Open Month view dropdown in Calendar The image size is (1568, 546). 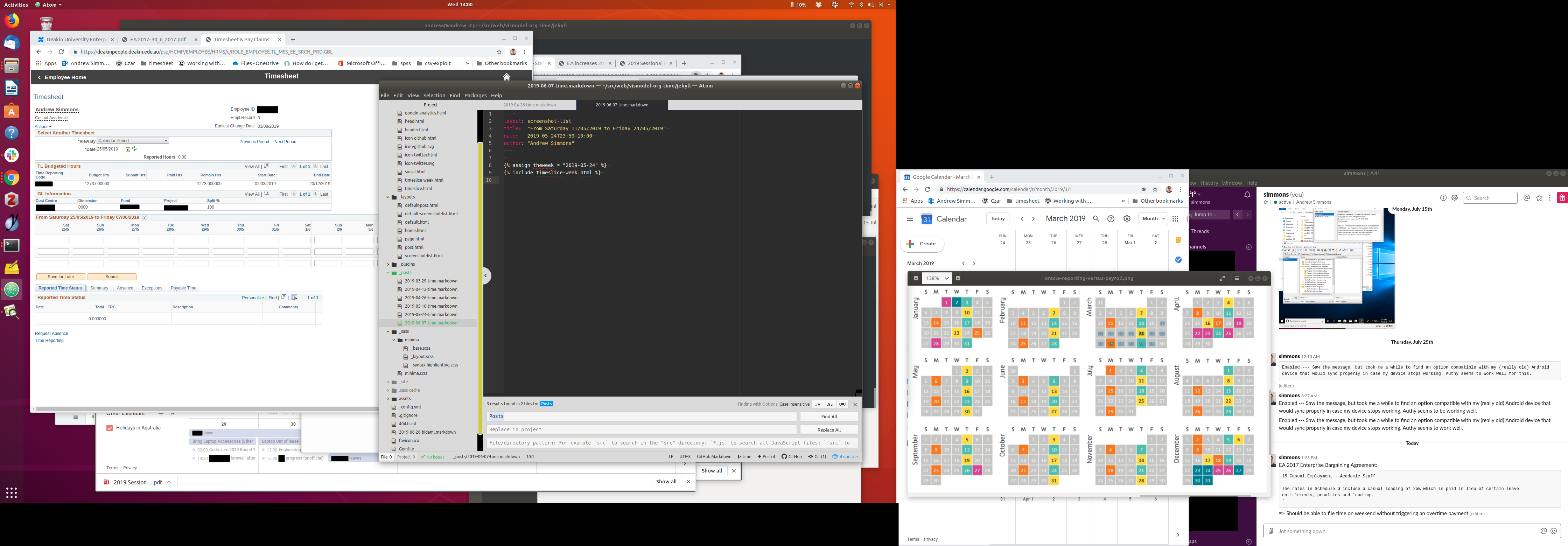1153,219
